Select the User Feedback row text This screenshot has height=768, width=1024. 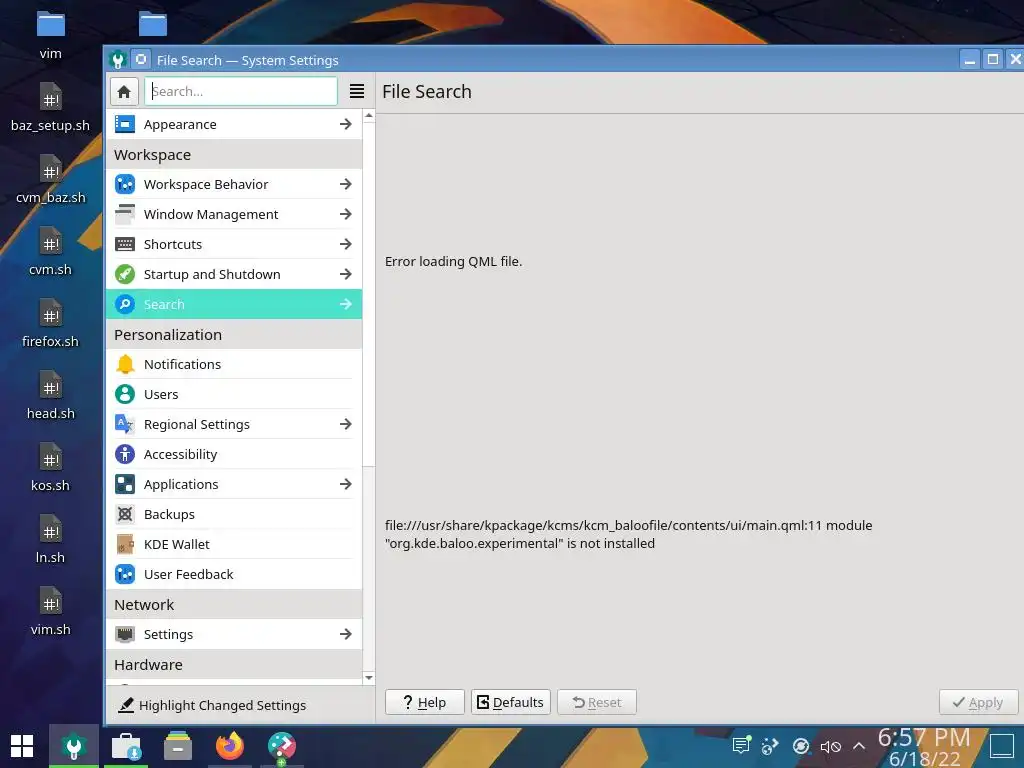(188, 575)
